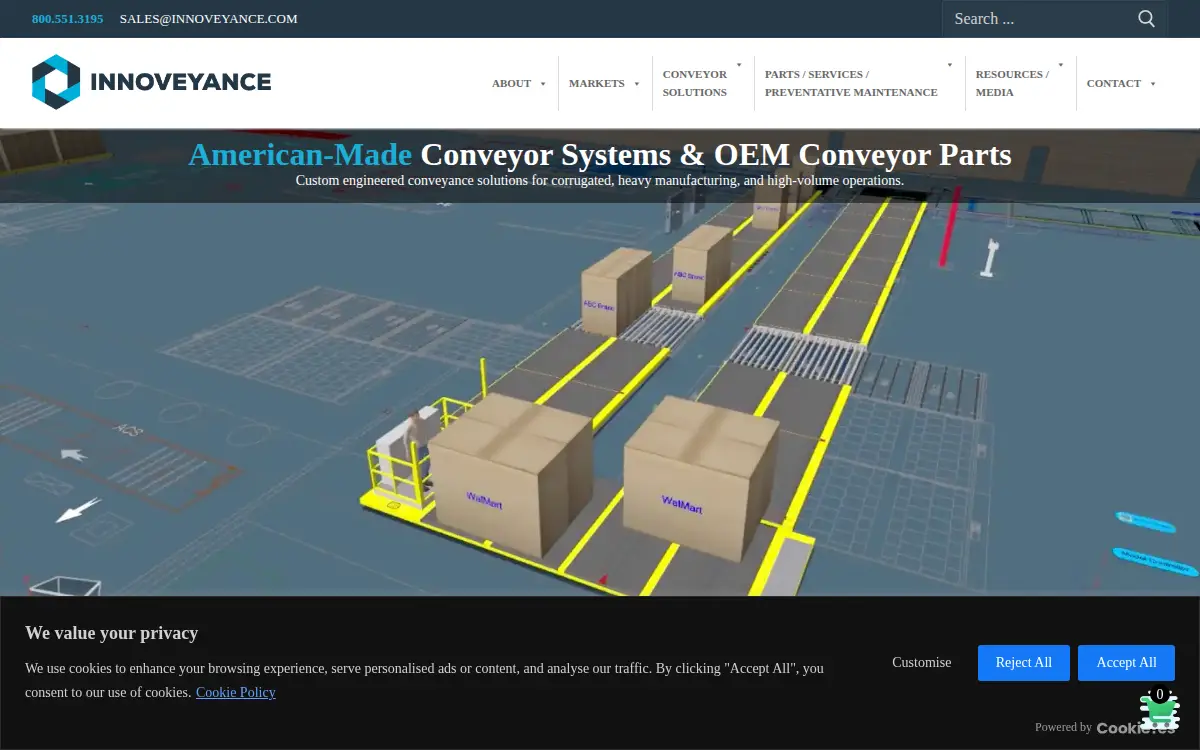Accept All cookies
The width and height of the screenshot is (1200, 750).
[1126, 663]
